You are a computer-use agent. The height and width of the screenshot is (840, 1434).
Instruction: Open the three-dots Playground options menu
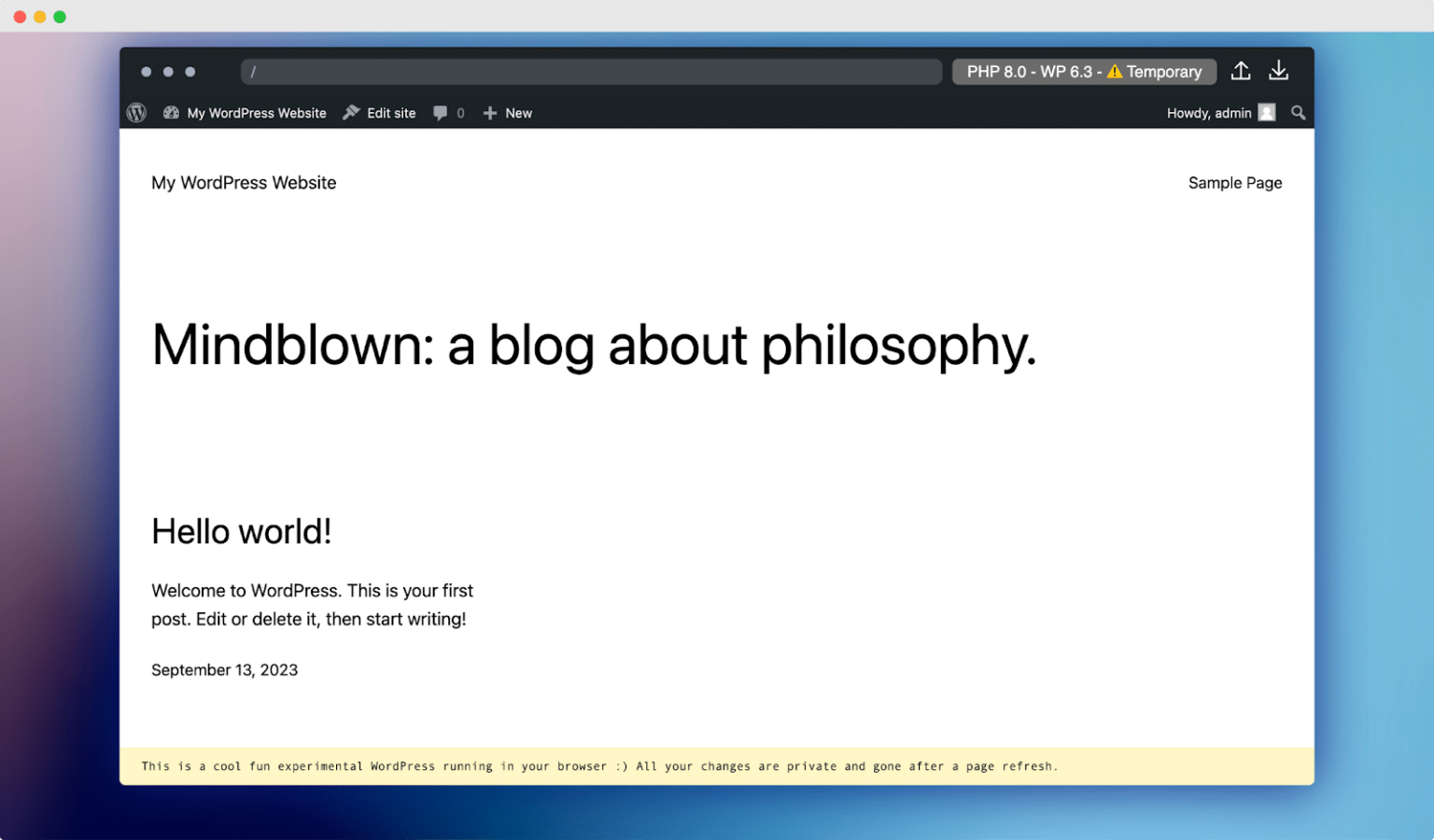point(168,71)
